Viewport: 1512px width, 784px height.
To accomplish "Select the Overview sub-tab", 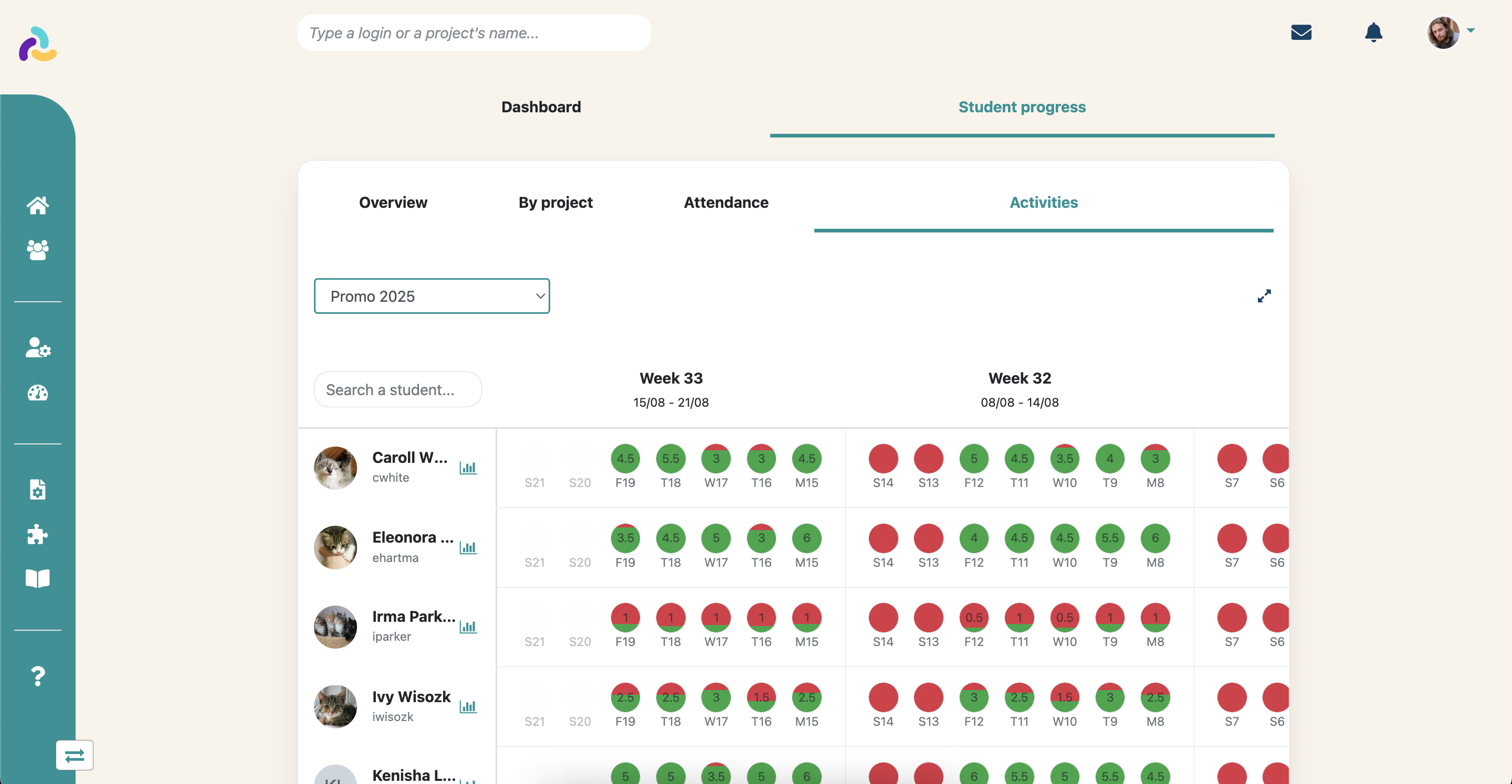I will [x=393, y=203].
